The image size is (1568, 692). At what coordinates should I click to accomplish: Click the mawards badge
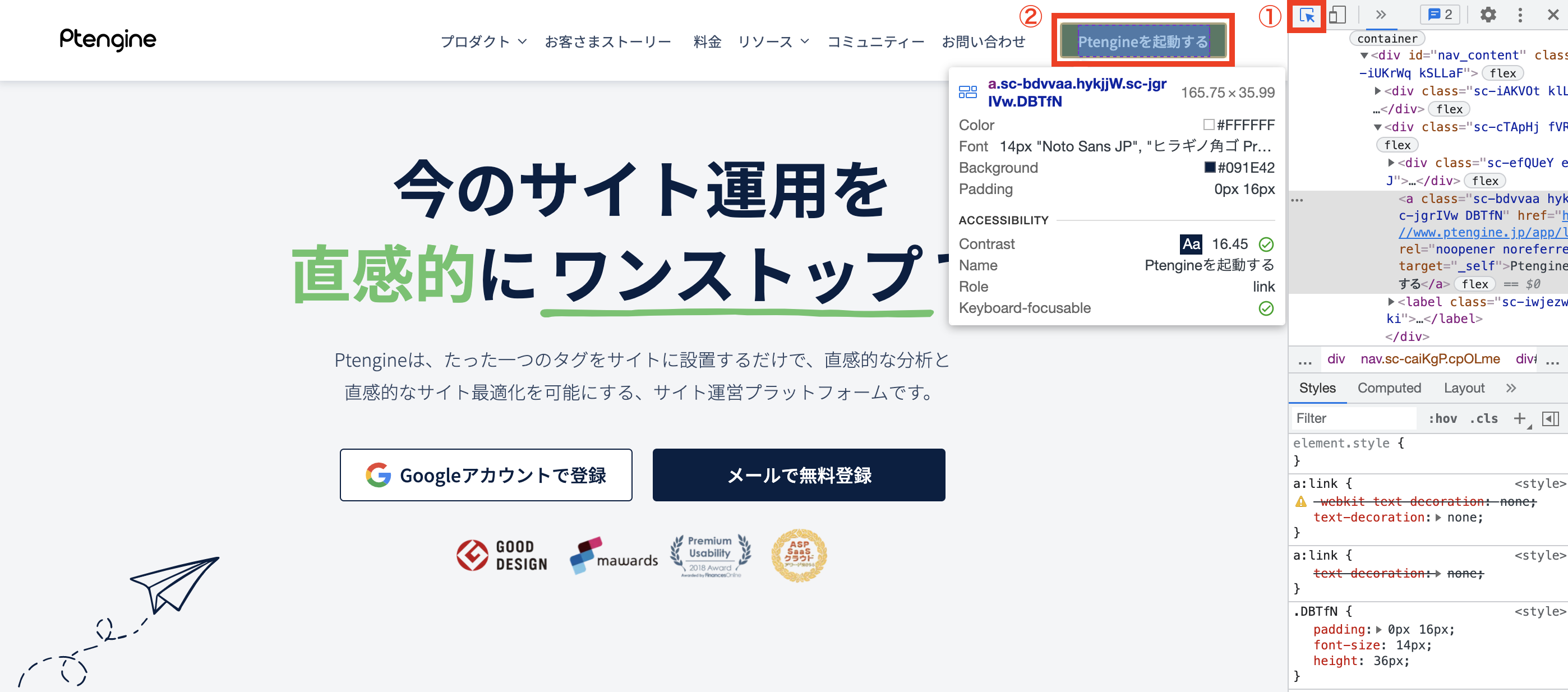[x=614, y=555]
